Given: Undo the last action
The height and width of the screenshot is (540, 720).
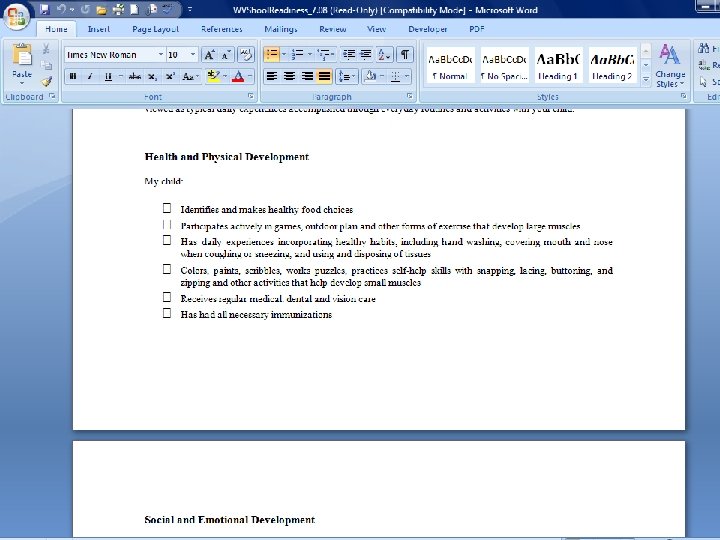Looking at the screenshot, I should tap(61, 9).
